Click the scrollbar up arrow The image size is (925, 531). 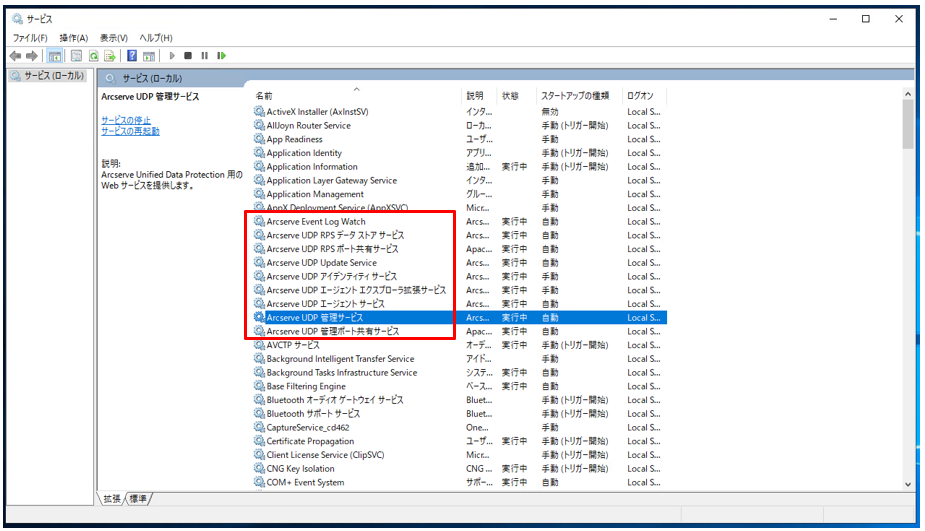coord(908,94)
